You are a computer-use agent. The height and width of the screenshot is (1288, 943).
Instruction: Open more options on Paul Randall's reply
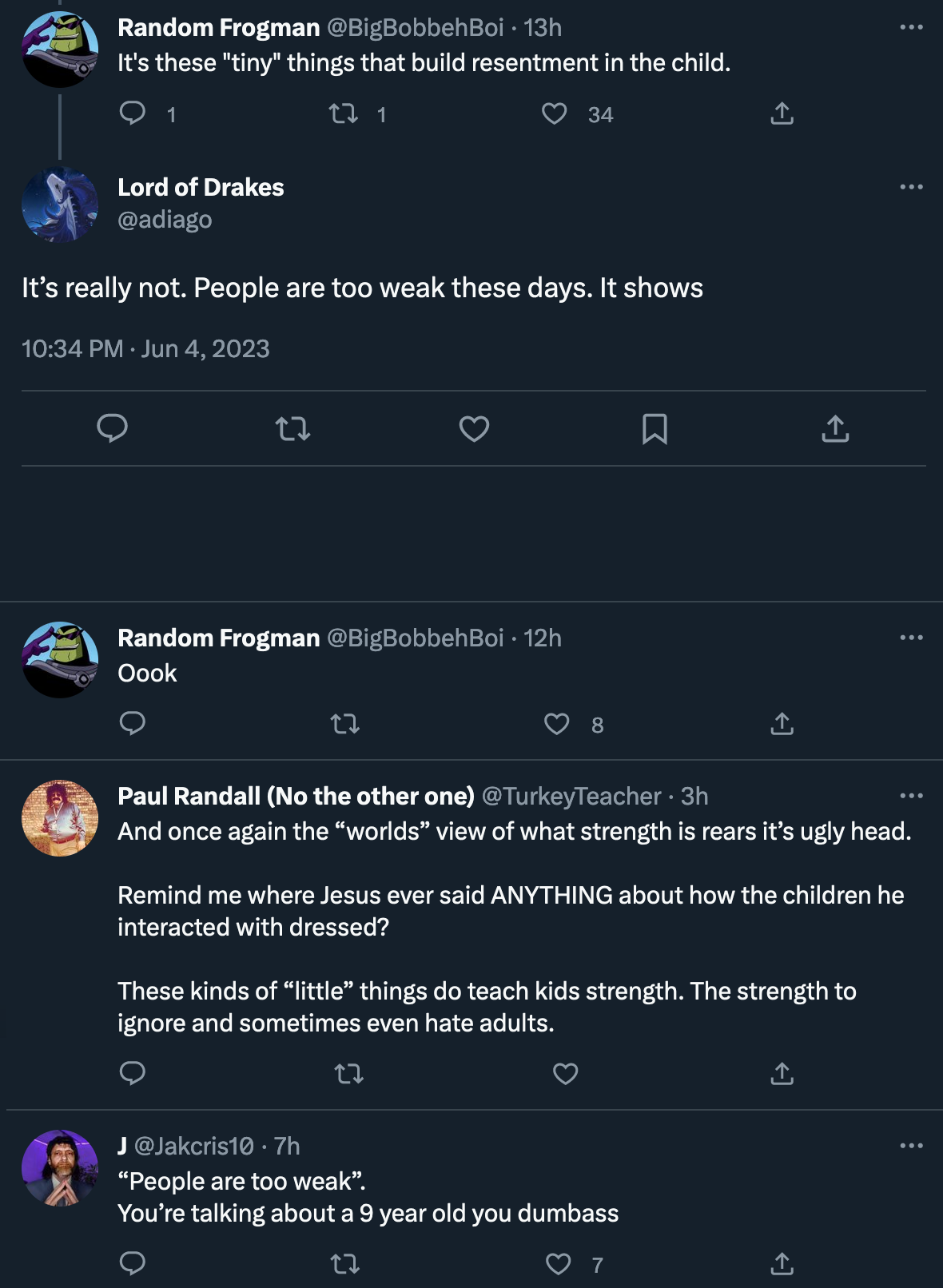[911, 796]
